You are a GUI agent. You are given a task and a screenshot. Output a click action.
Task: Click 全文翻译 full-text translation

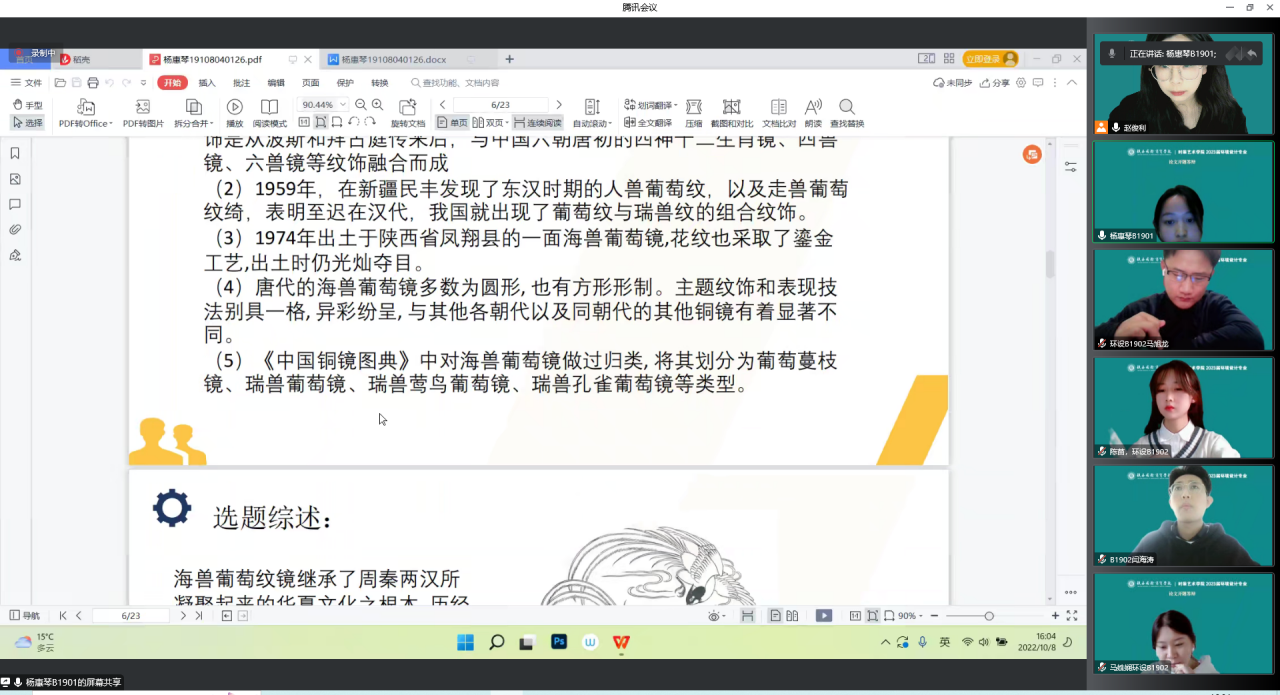point(648,123)
